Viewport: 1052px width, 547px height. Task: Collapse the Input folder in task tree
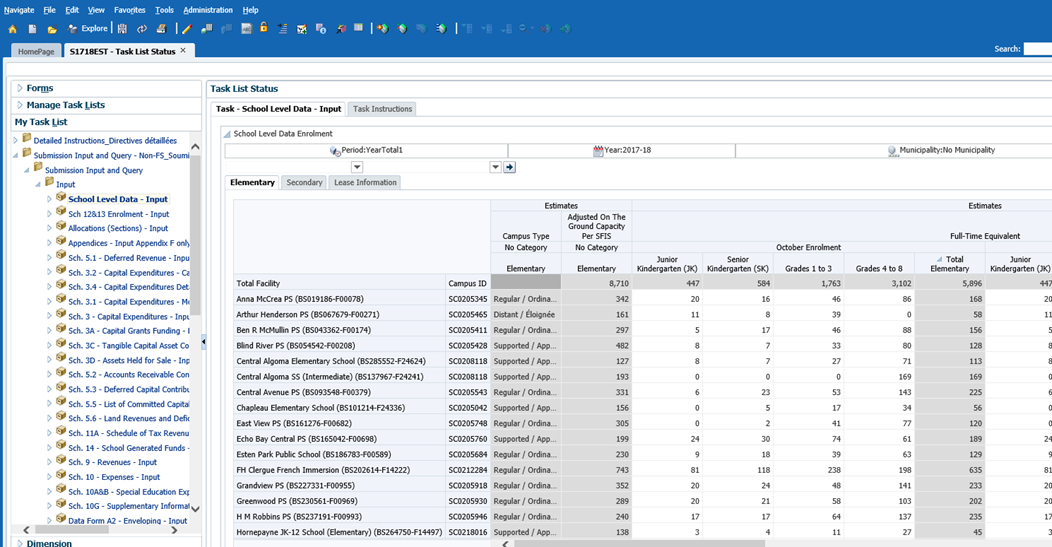38,184
